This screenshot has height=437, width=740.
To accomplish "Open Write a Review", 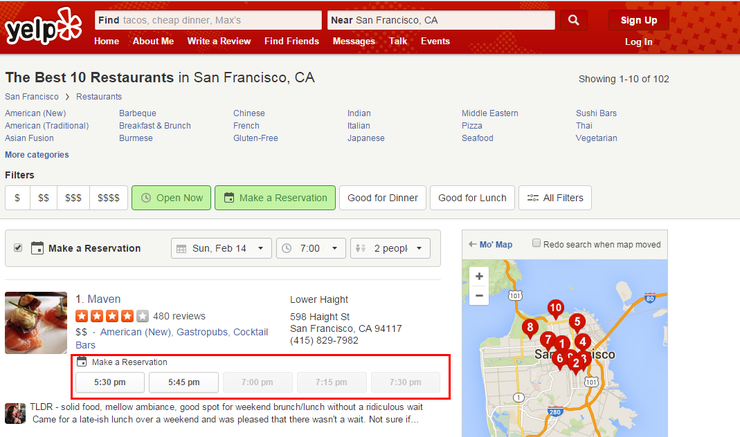I will 219,41.
